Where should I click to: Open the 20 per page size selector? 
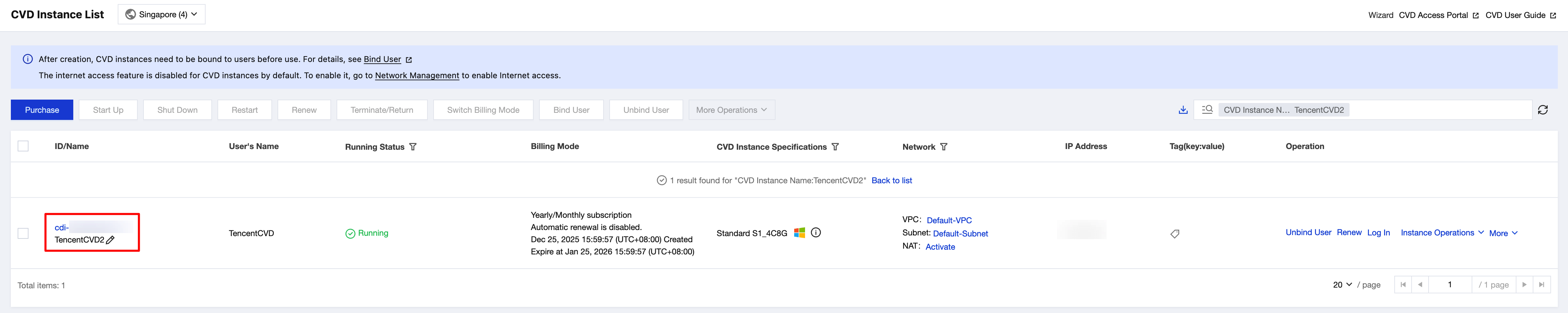tap(1342, 285)
